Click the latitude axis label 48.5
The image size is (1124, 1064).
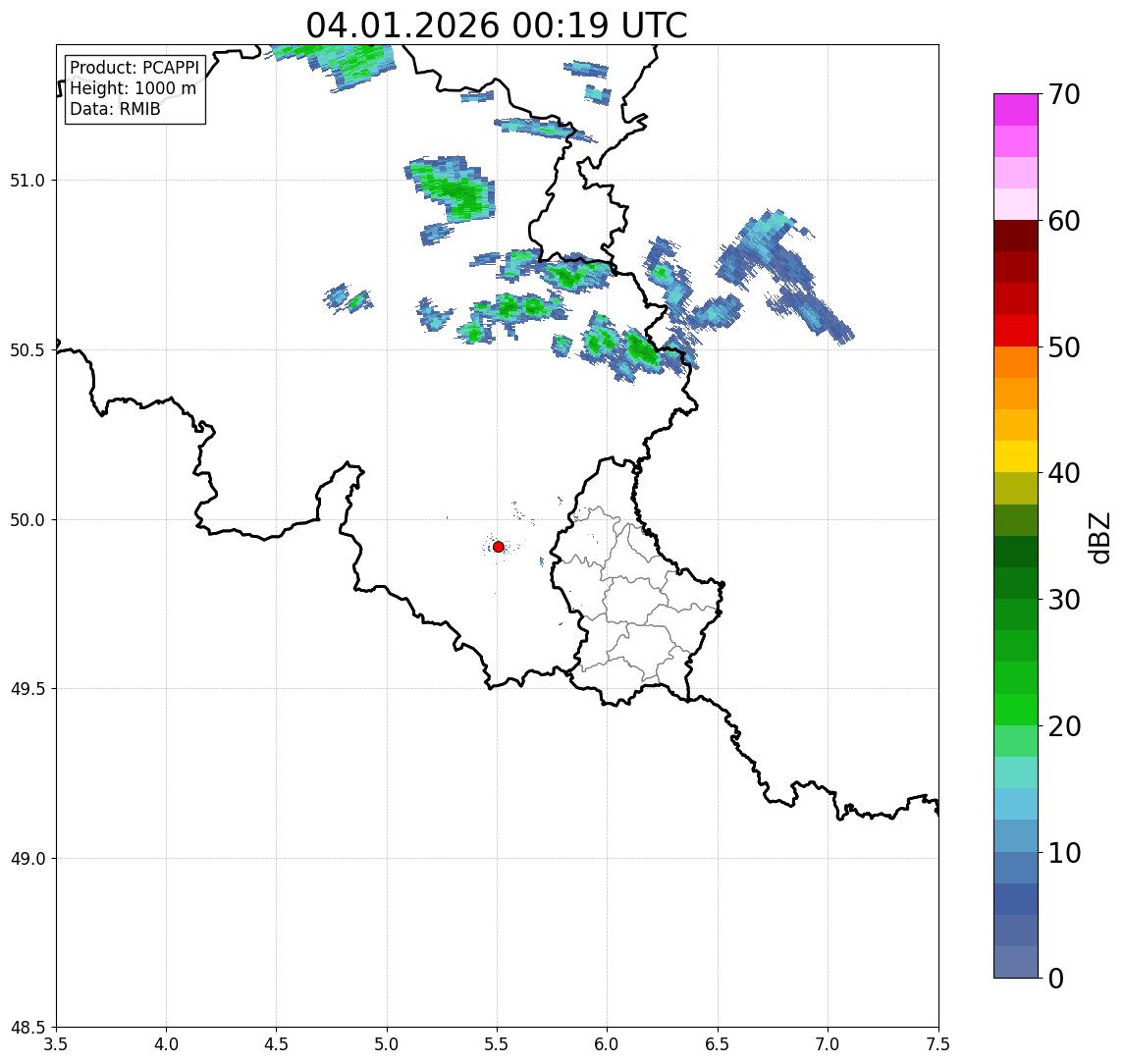tap(27, 1028)
